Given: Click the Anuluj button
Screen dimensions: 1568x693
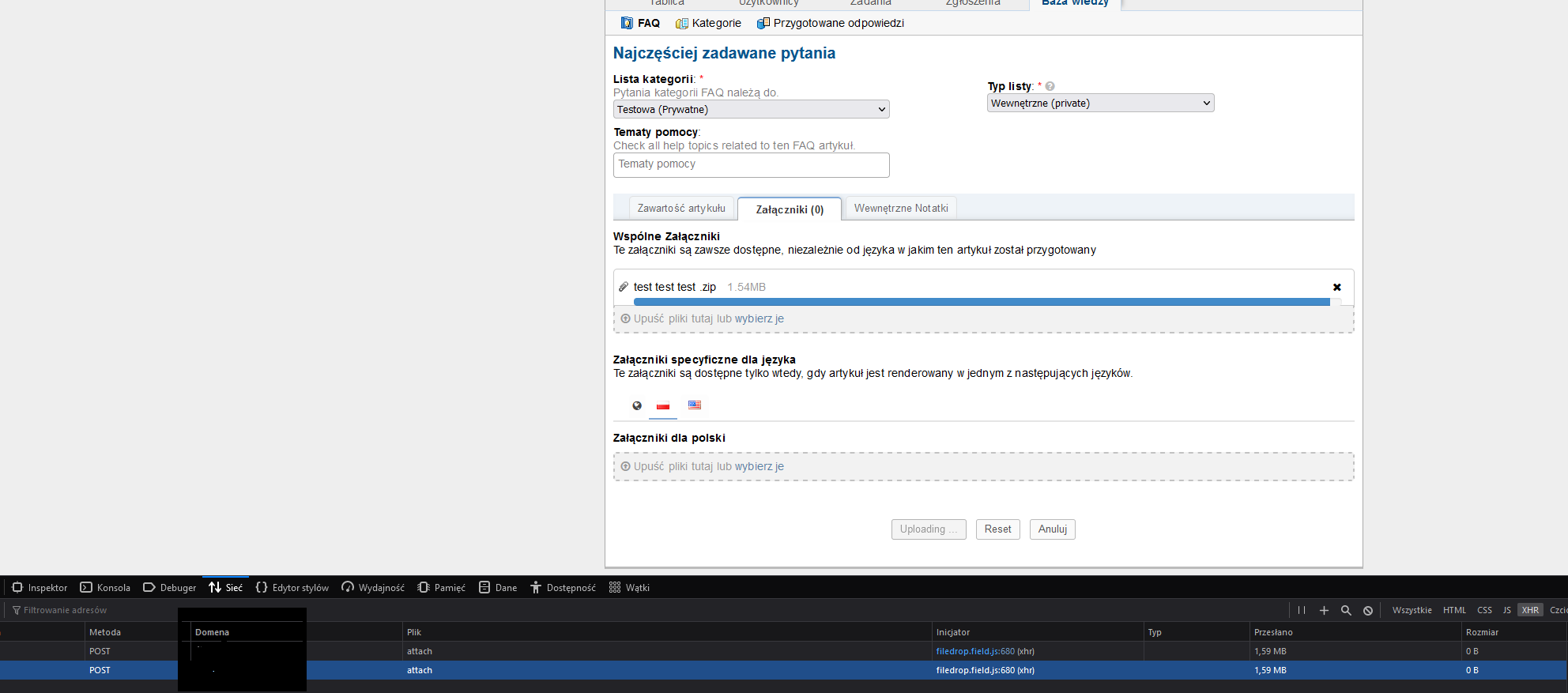Looking at the screenshot, I should [x=1052, y=529].
